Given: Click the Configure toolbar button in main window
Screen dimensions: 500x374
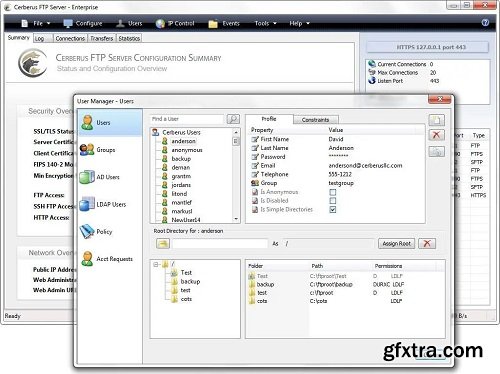Looking at the screenshot, I should click(x=83, y=23).
